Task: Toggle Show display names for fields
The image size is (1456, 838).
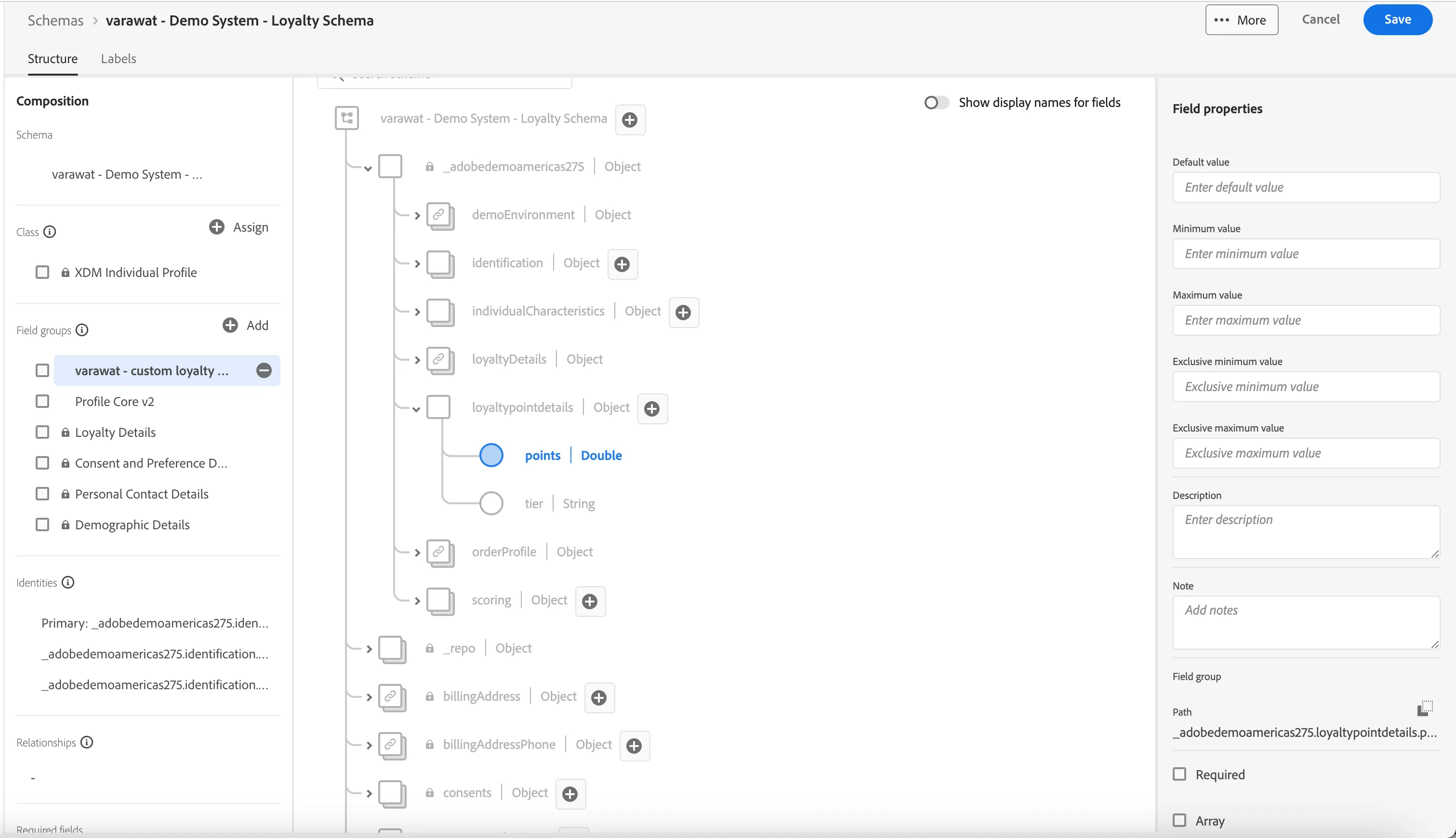Action: pos(936,103)
